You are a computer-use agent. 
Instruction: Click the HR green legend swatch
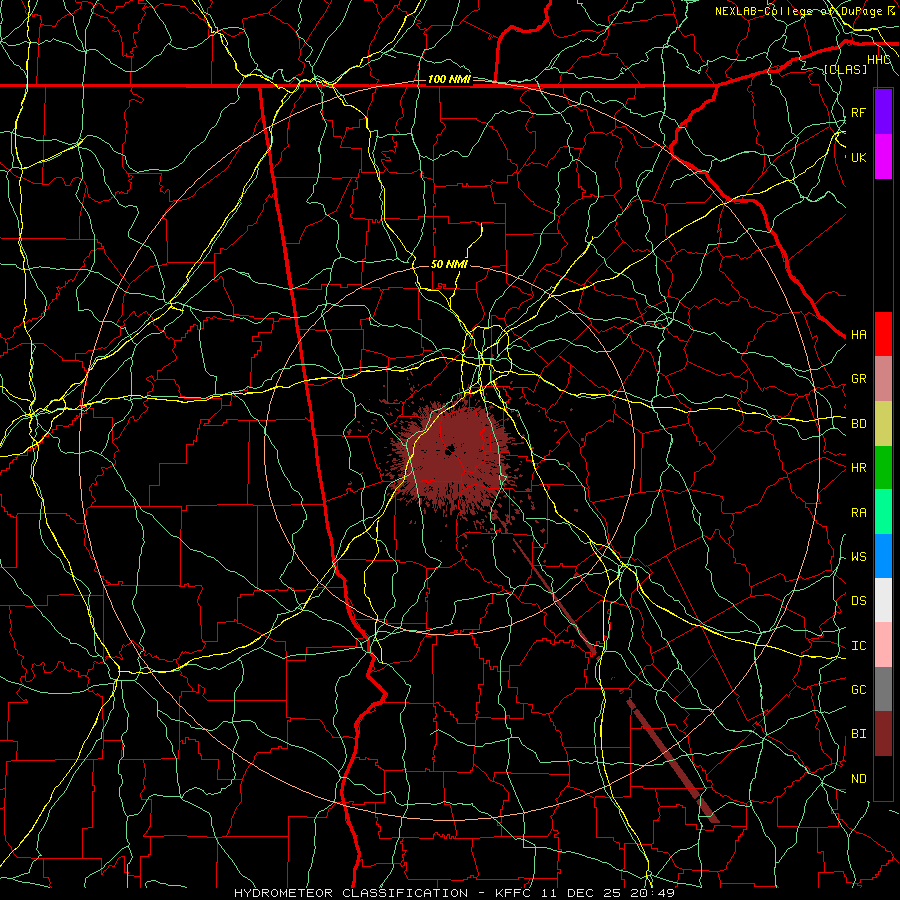tap(883, 467)
